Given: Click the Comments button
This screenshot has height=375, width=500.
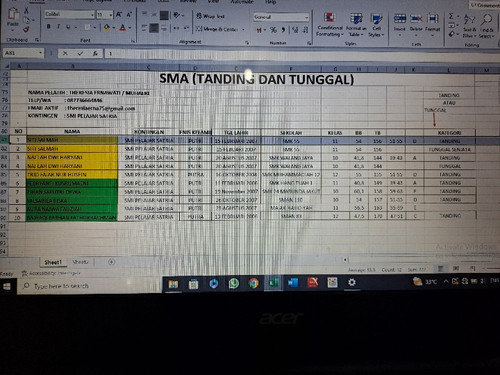Looking at the screenshot, I should tap(485, 5).
